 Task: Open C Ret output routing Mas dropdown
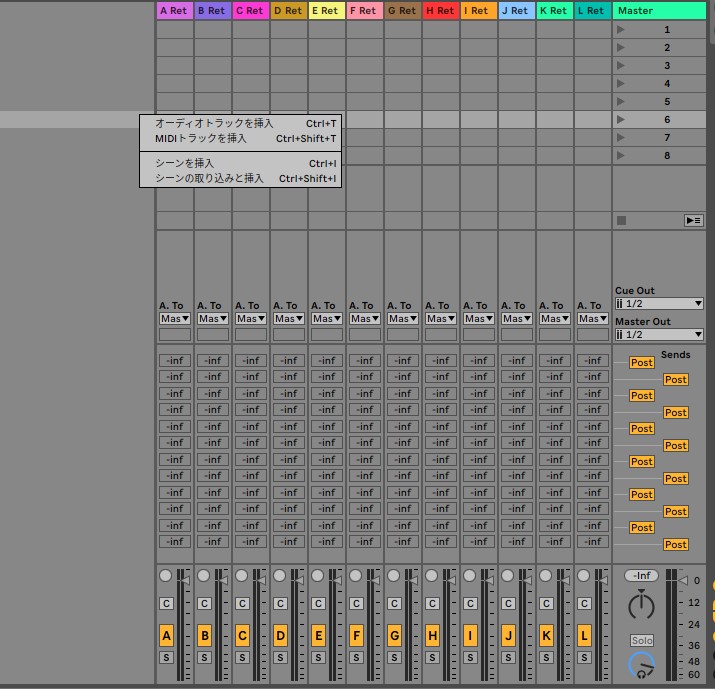coord(251,319)
